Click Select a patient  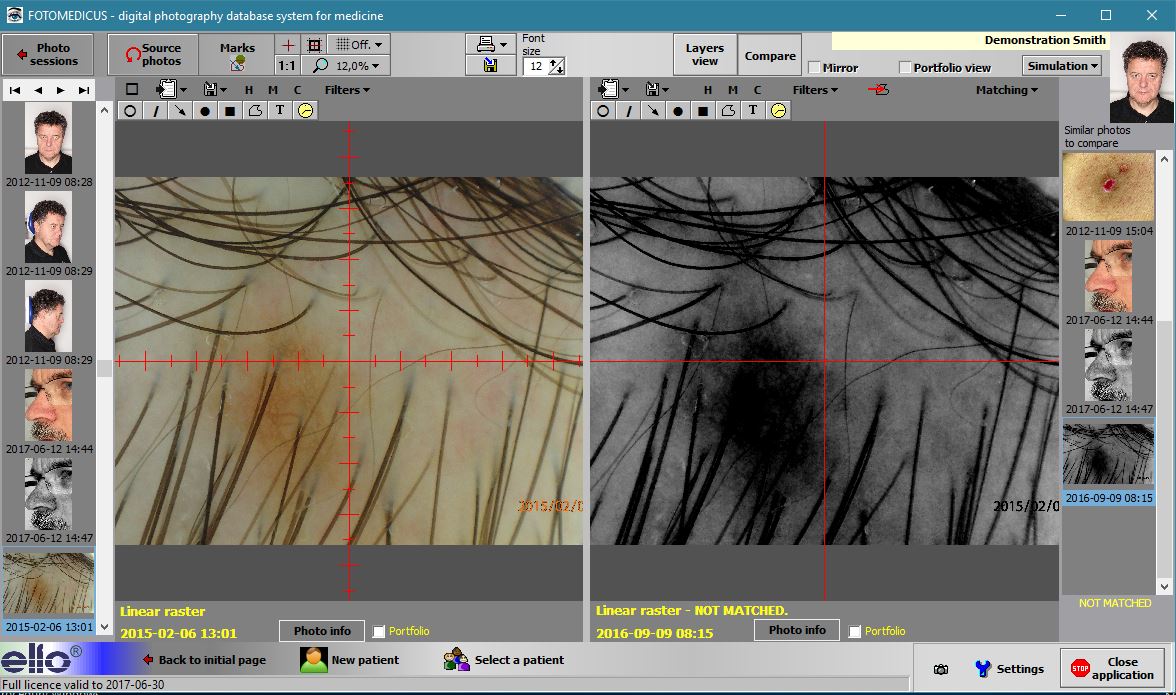[x=503, y=660]
